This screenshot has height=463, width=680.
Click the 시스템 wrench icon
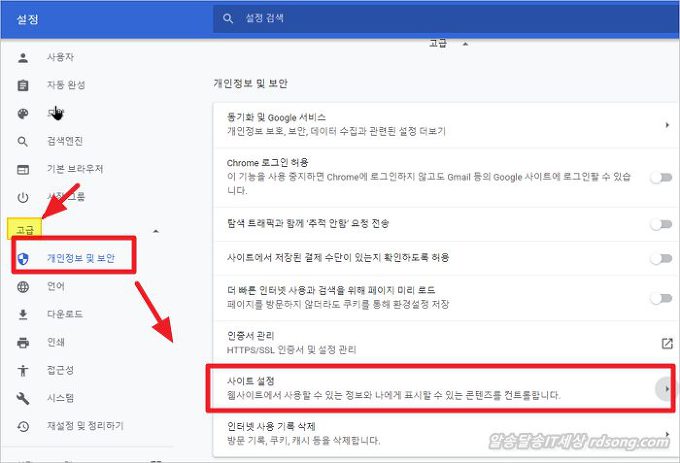click(23, 398)
